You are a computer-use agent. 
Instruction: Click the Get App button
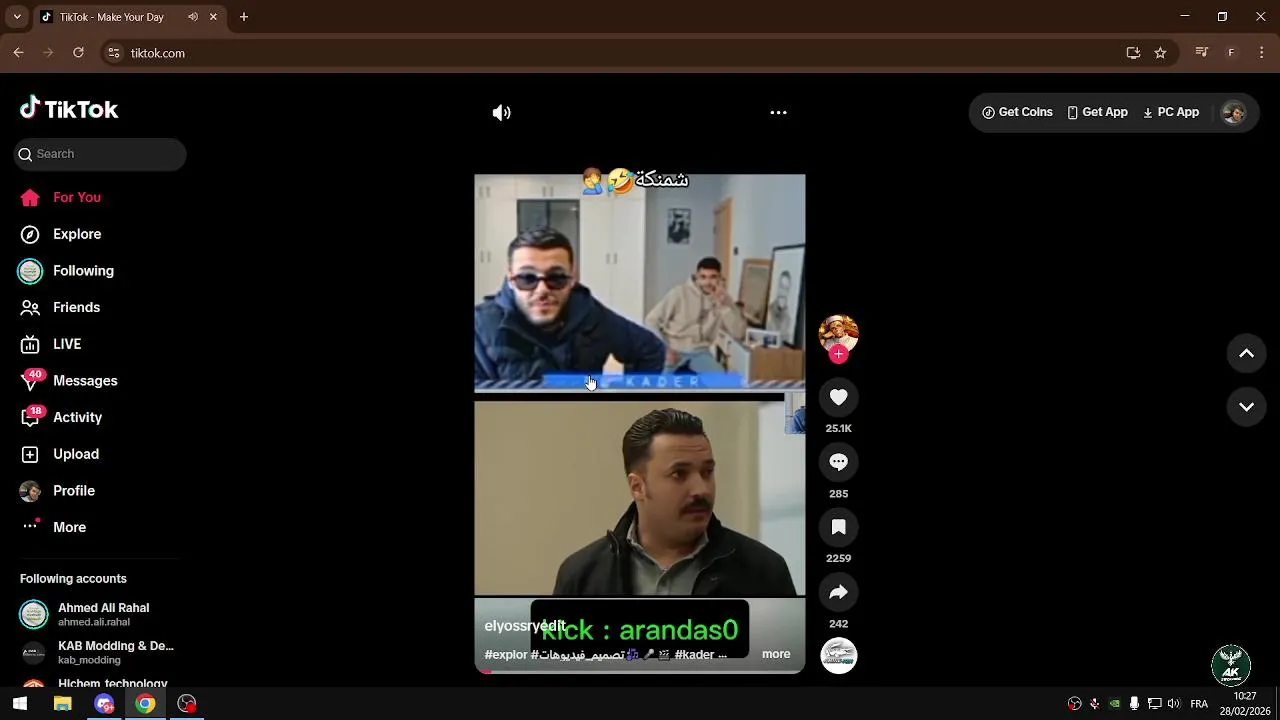[1097, 112]
